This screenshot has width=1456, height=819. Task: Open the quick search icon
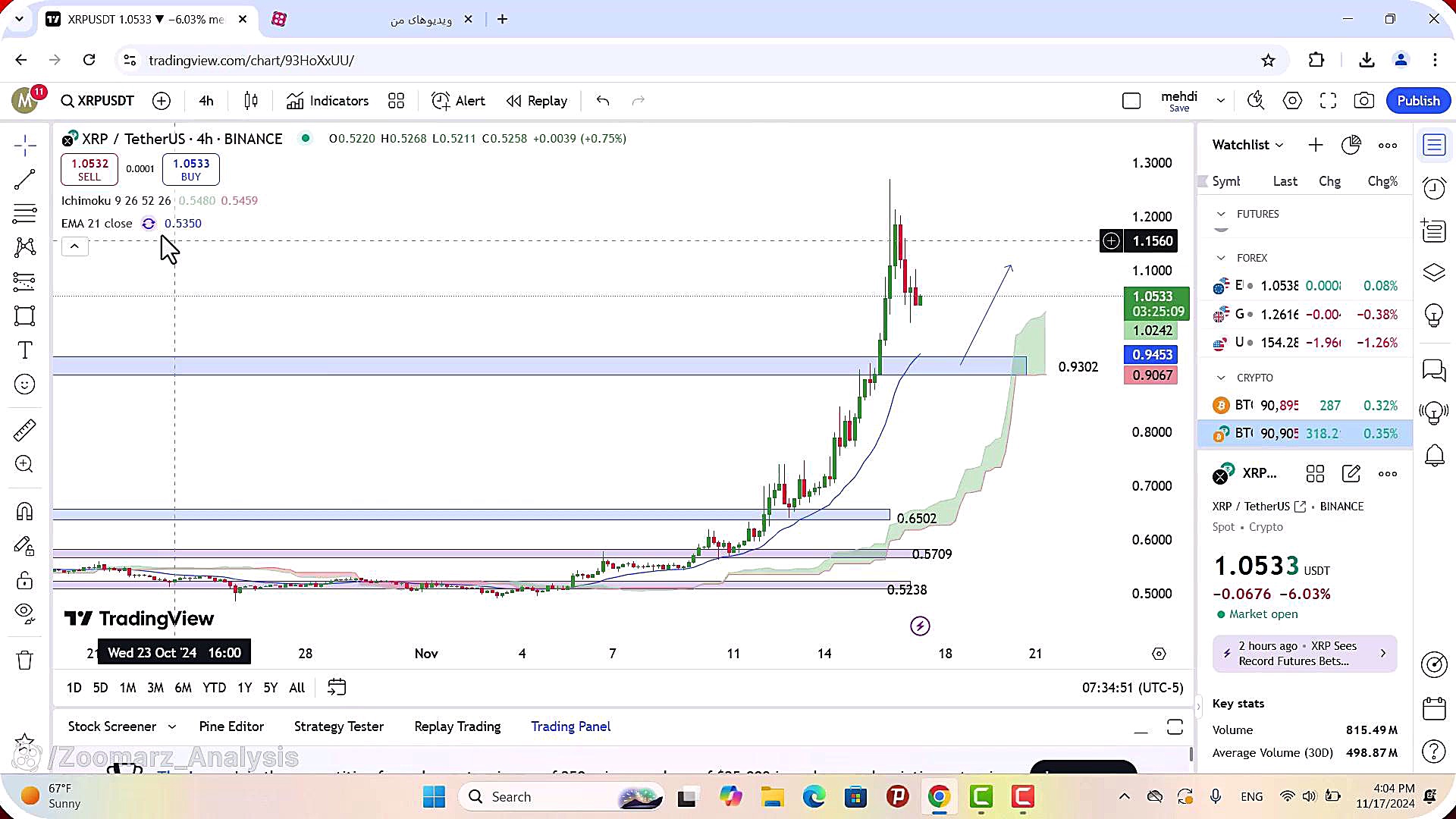[1256, 101]
